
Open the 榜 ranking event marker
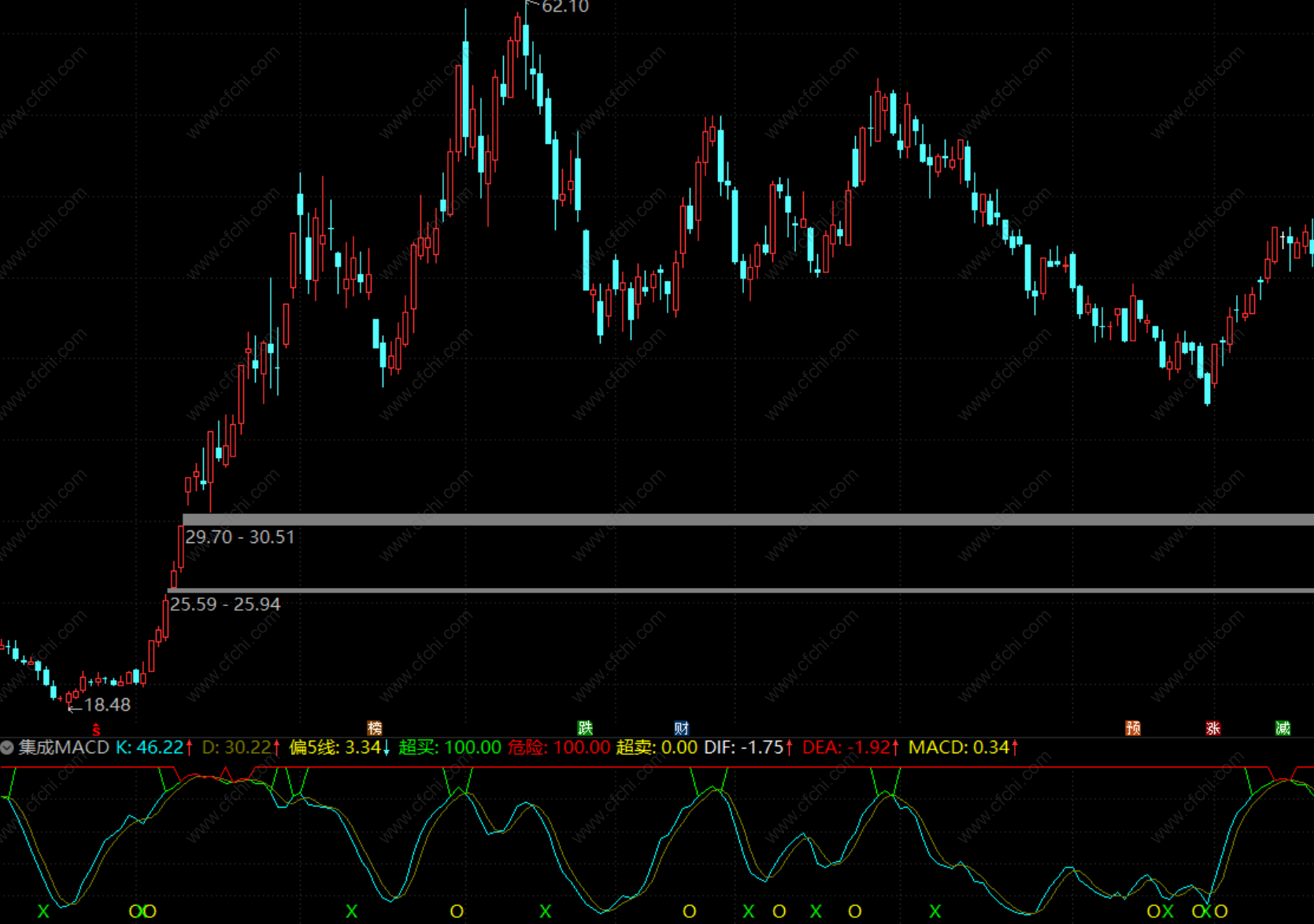[x=375, y=728]
